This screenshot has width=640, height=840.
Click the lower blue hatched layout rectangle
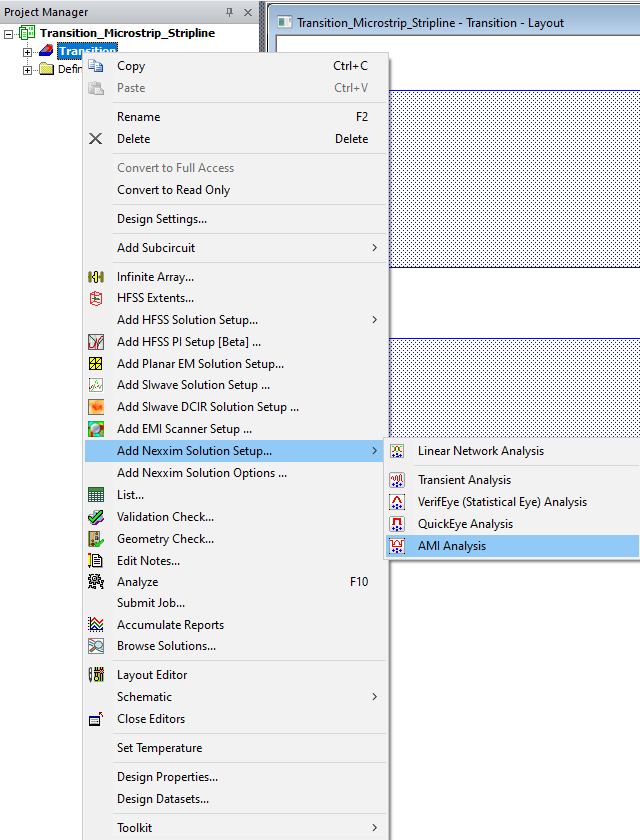click(514, 388)
